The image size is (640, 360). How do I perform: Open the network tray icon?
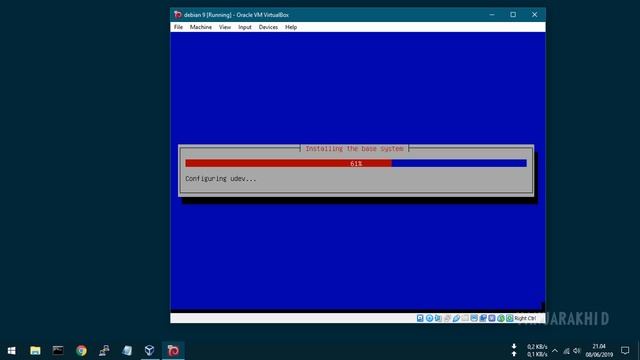click(x=566, y=351)
